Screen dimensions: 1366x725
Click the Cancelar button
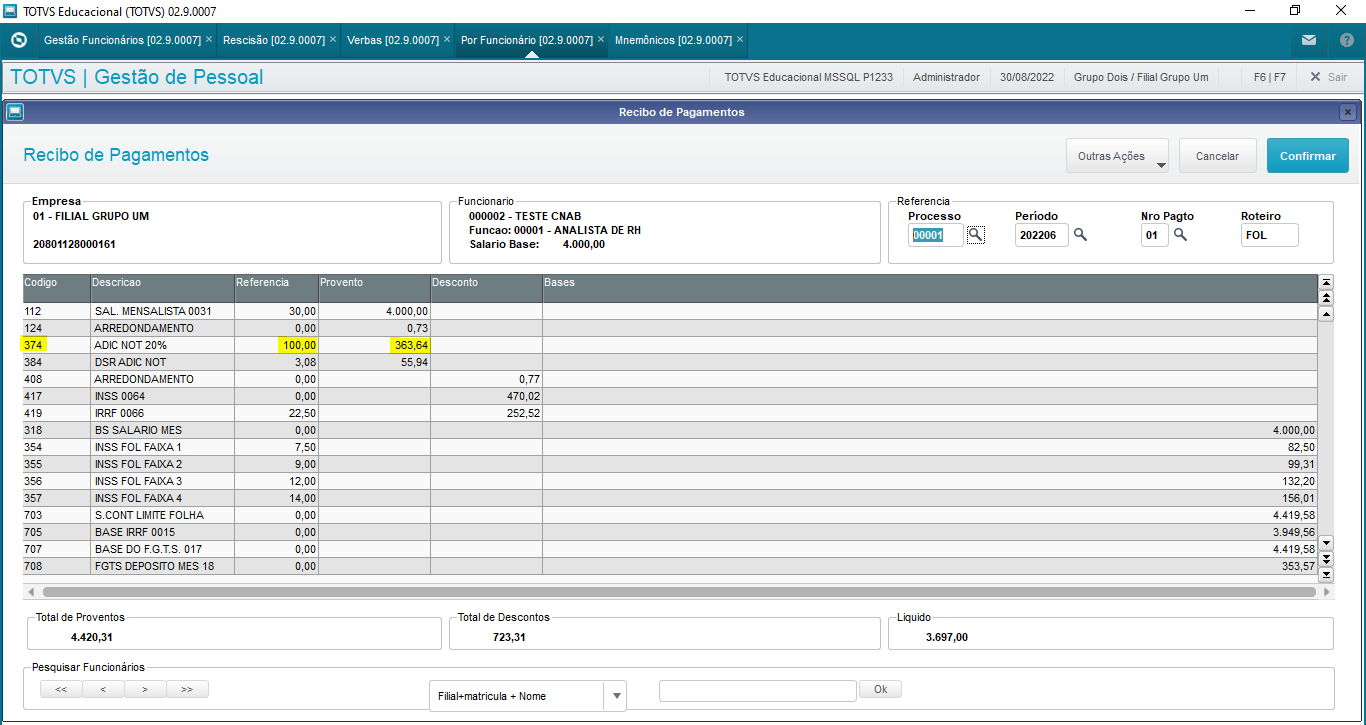coord(1217,156)
